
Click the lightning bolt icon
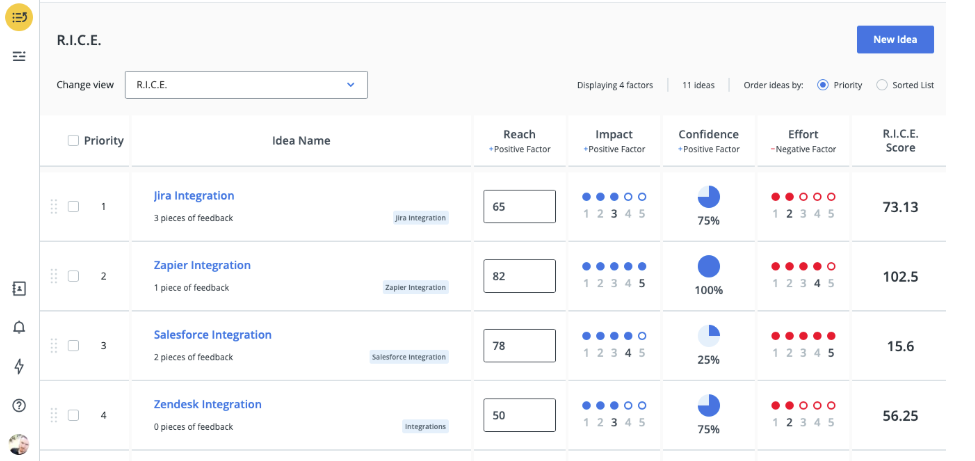click(x=19, y=367)
